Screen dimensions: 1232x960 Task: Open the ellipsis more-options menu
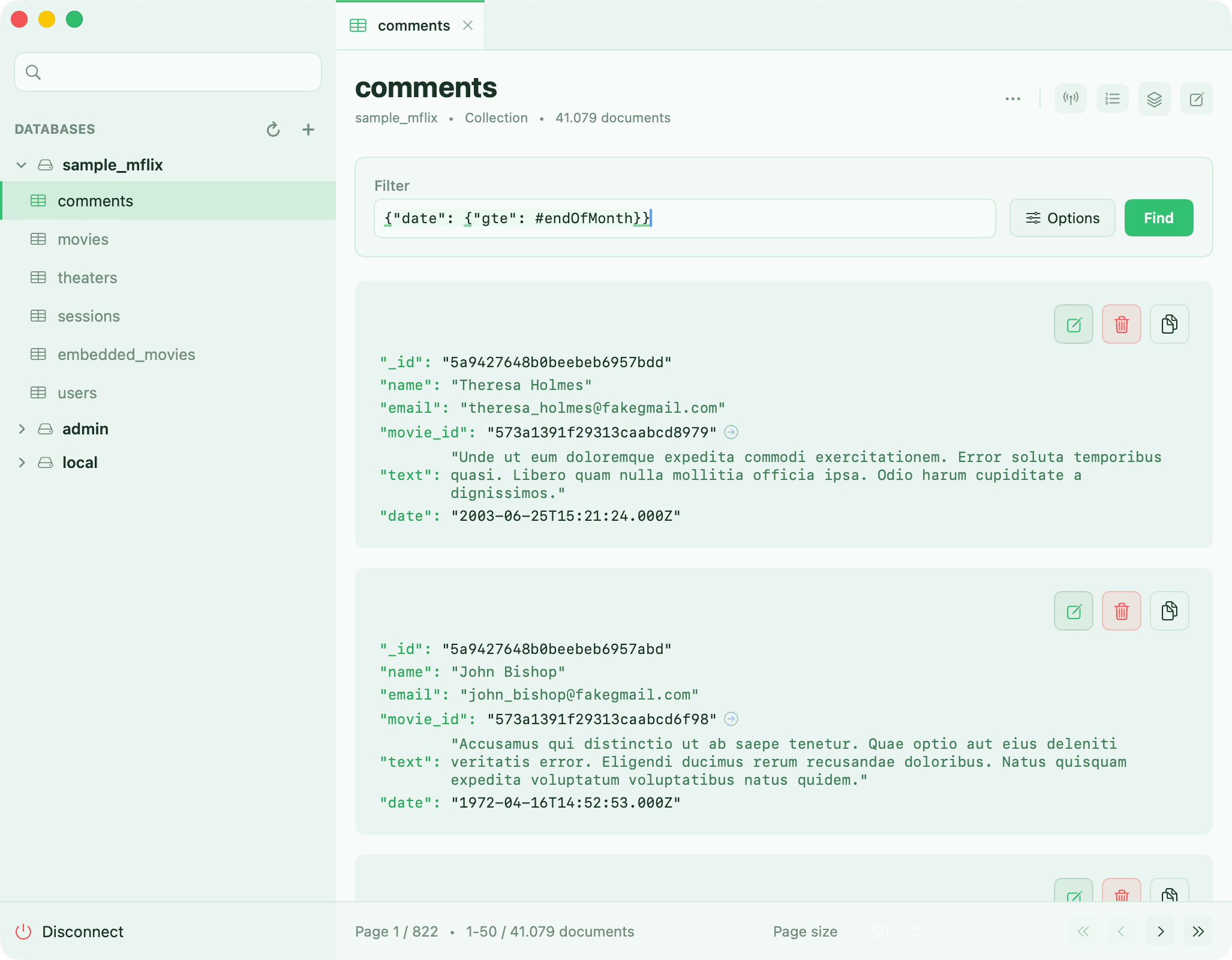point(1013,98)
